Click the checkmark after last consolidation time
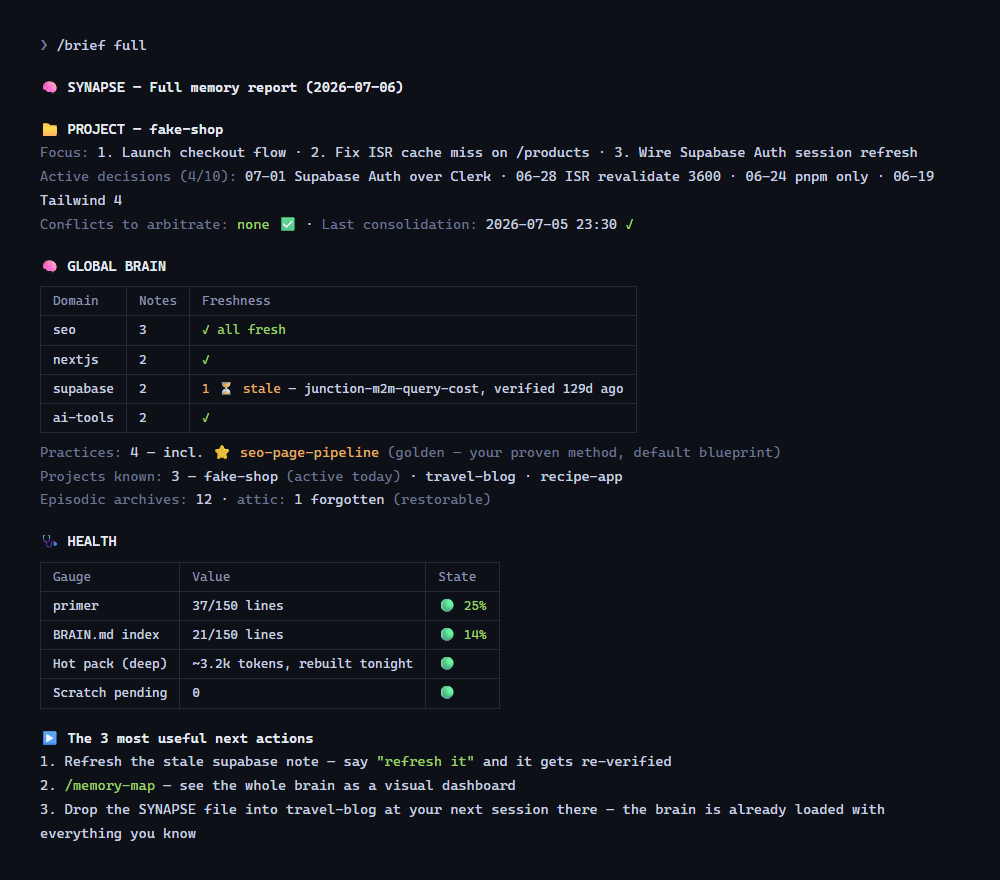 pos(629,224)
